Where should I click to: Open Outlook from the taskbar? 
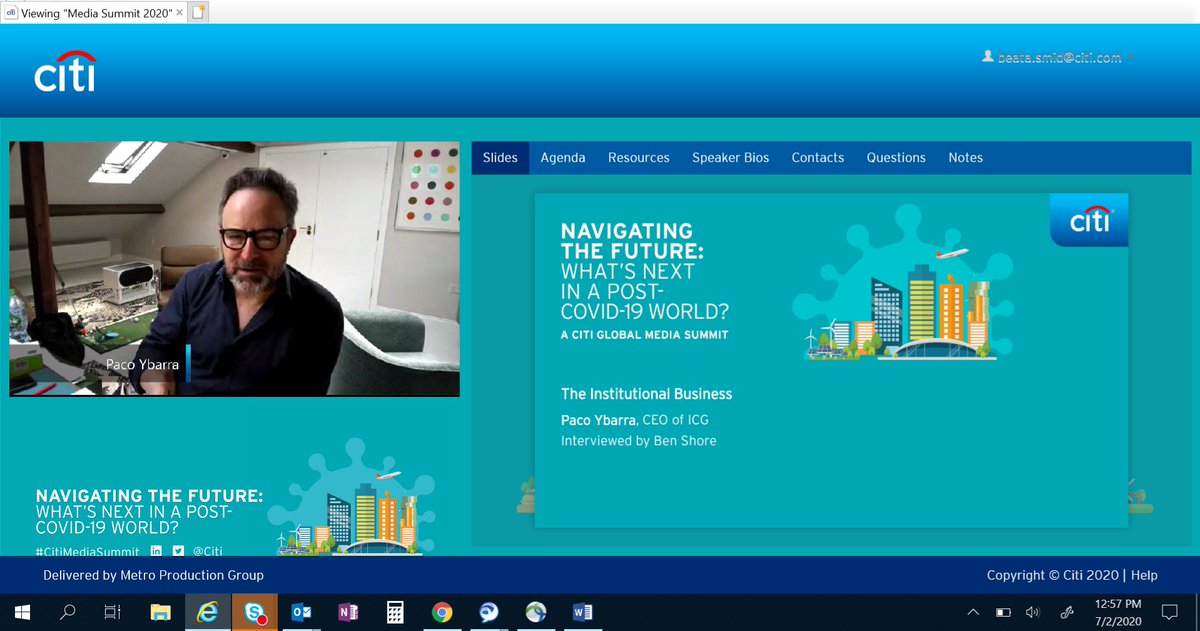[301, 612]
